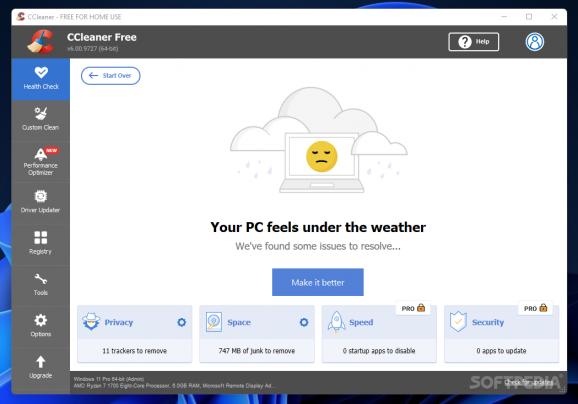Click the Privacy card title
Viewport: 578px width, 404px height.
(x=119, y=323)
